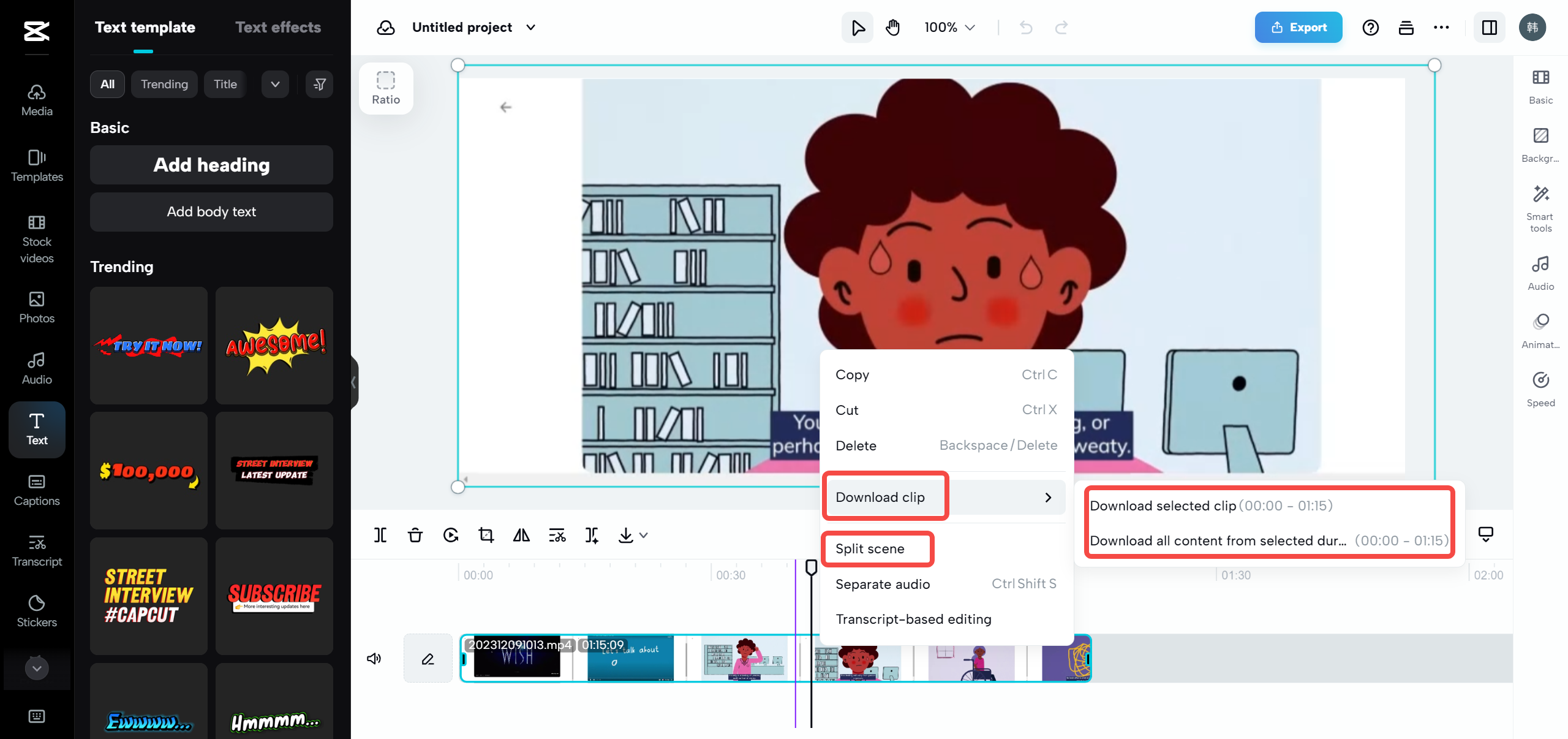Open Smart tools in right panel
Image resolution: width=1568 pixels, height=739 pixels.
tap(1540, 208)
